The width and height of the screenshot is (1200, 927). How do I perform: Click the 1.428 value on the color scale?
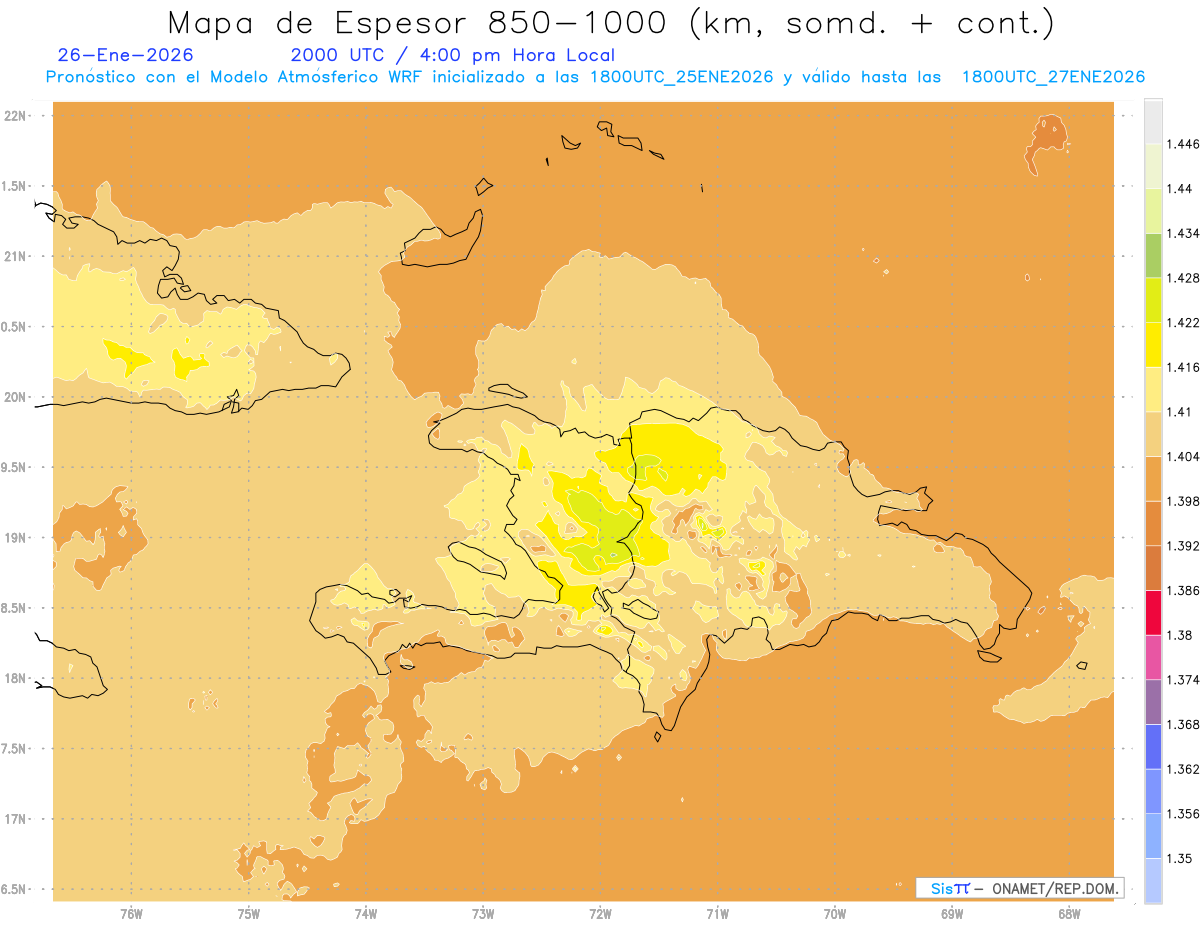point(1183,278)
